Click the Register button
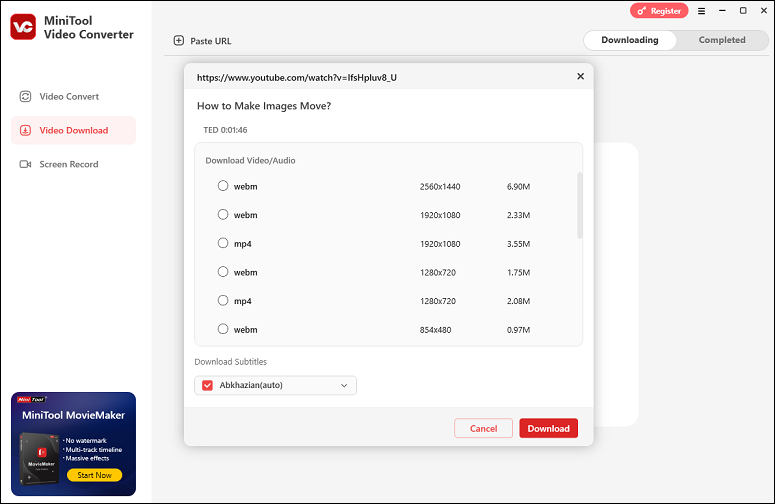This screenshot has height=504, width=775. pyautogui.click(x=659, y=11)
